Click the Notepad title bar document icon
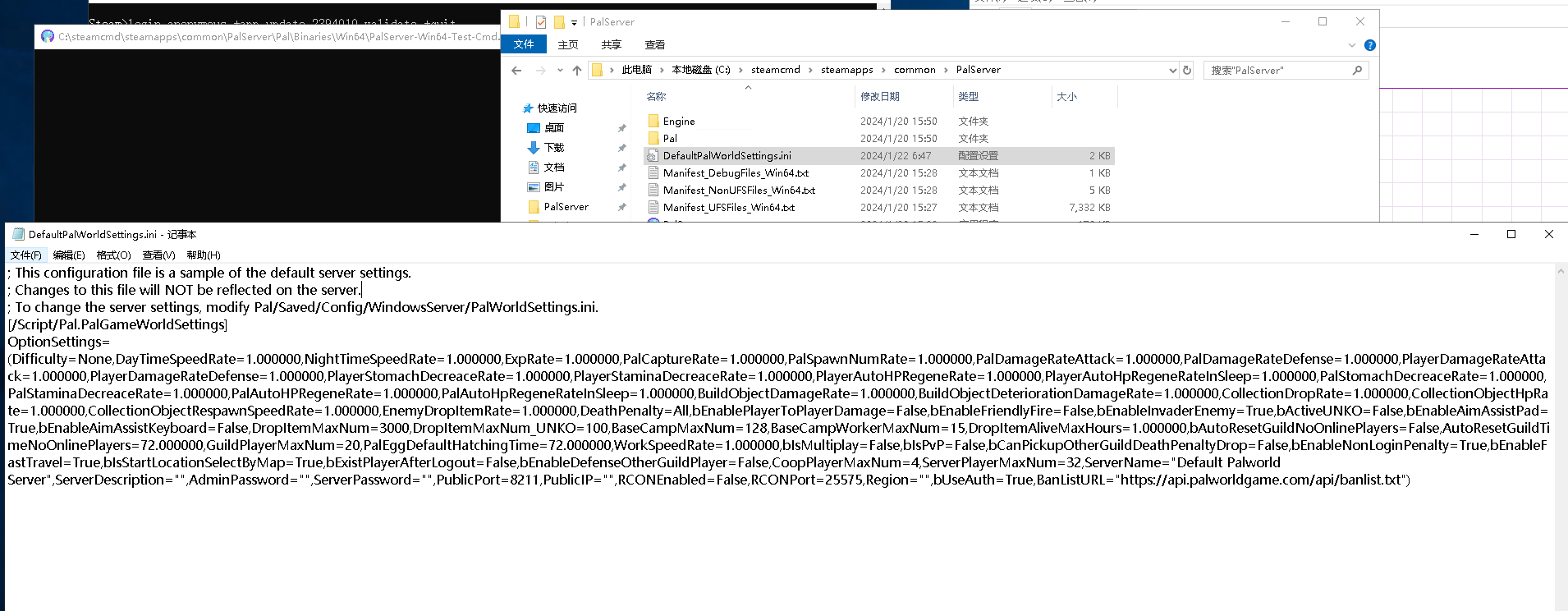The height and width of the screenshot is (611, 1568). point(18,235)
